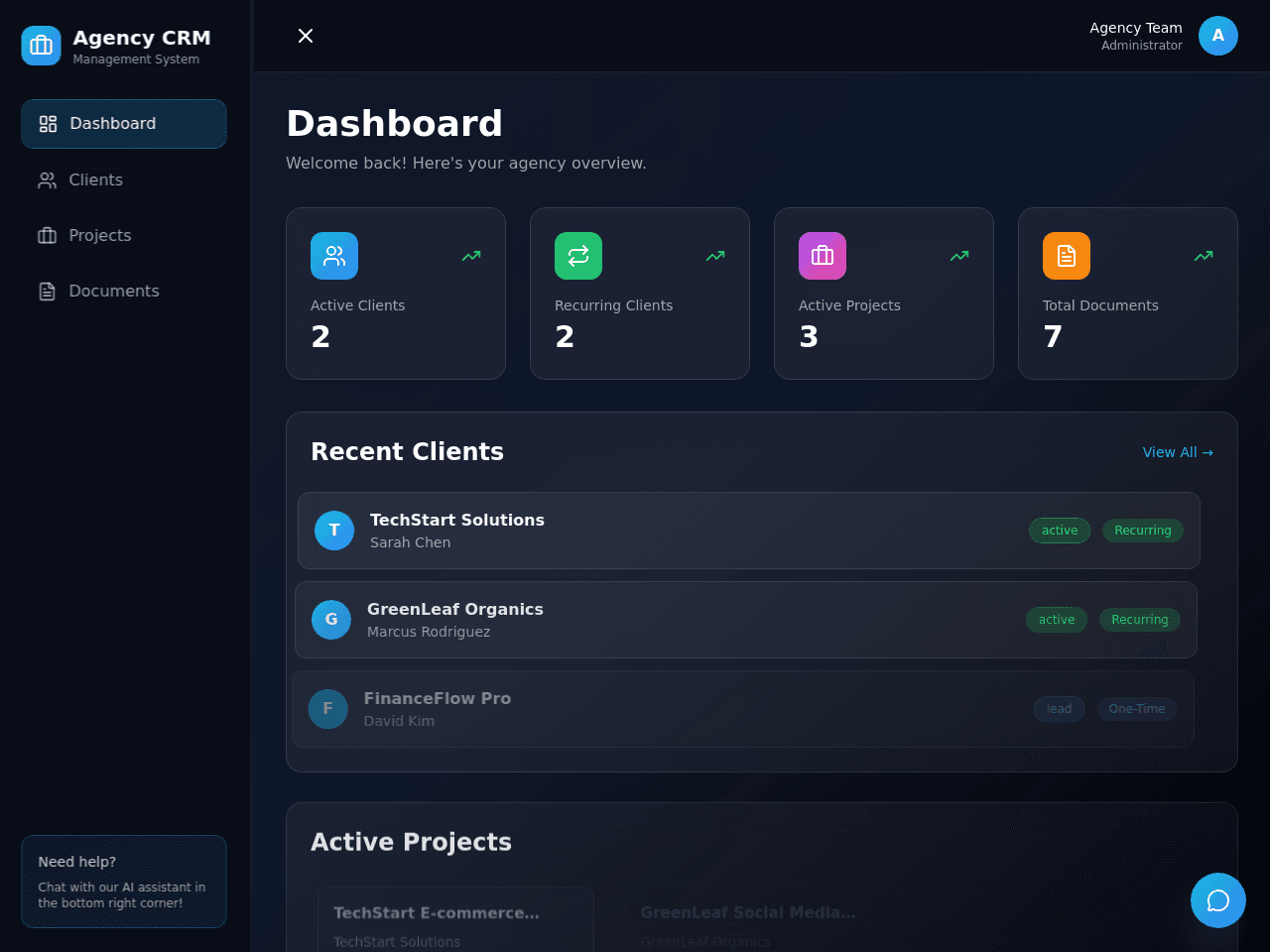Click the Recurring Clients count of 2
This screenshot has height=952, width=1270.
coord(565,337)
